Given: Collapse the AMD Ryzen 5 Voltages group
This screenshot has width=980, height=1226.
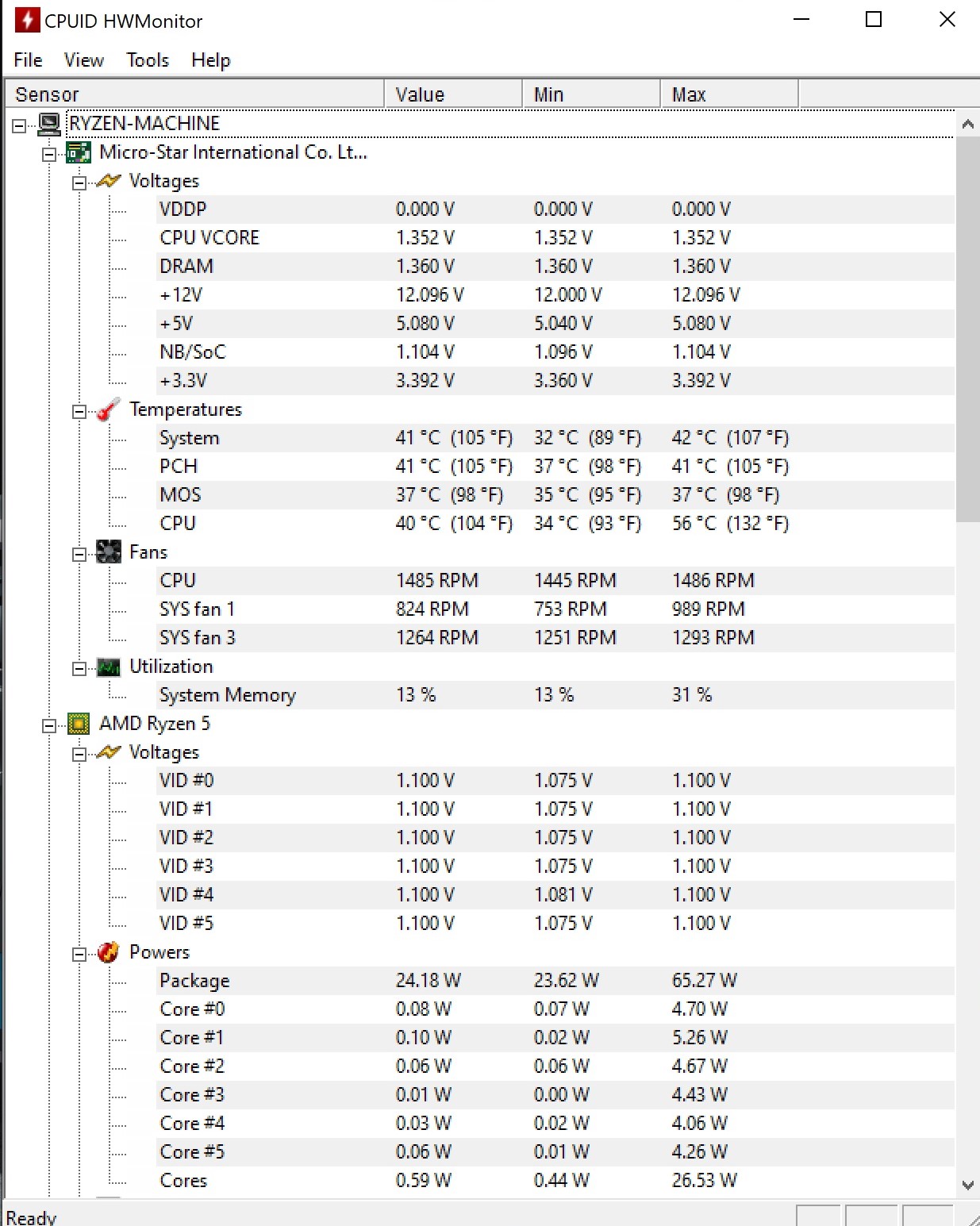Looking at the screenshot, I should tap(79, 754).
